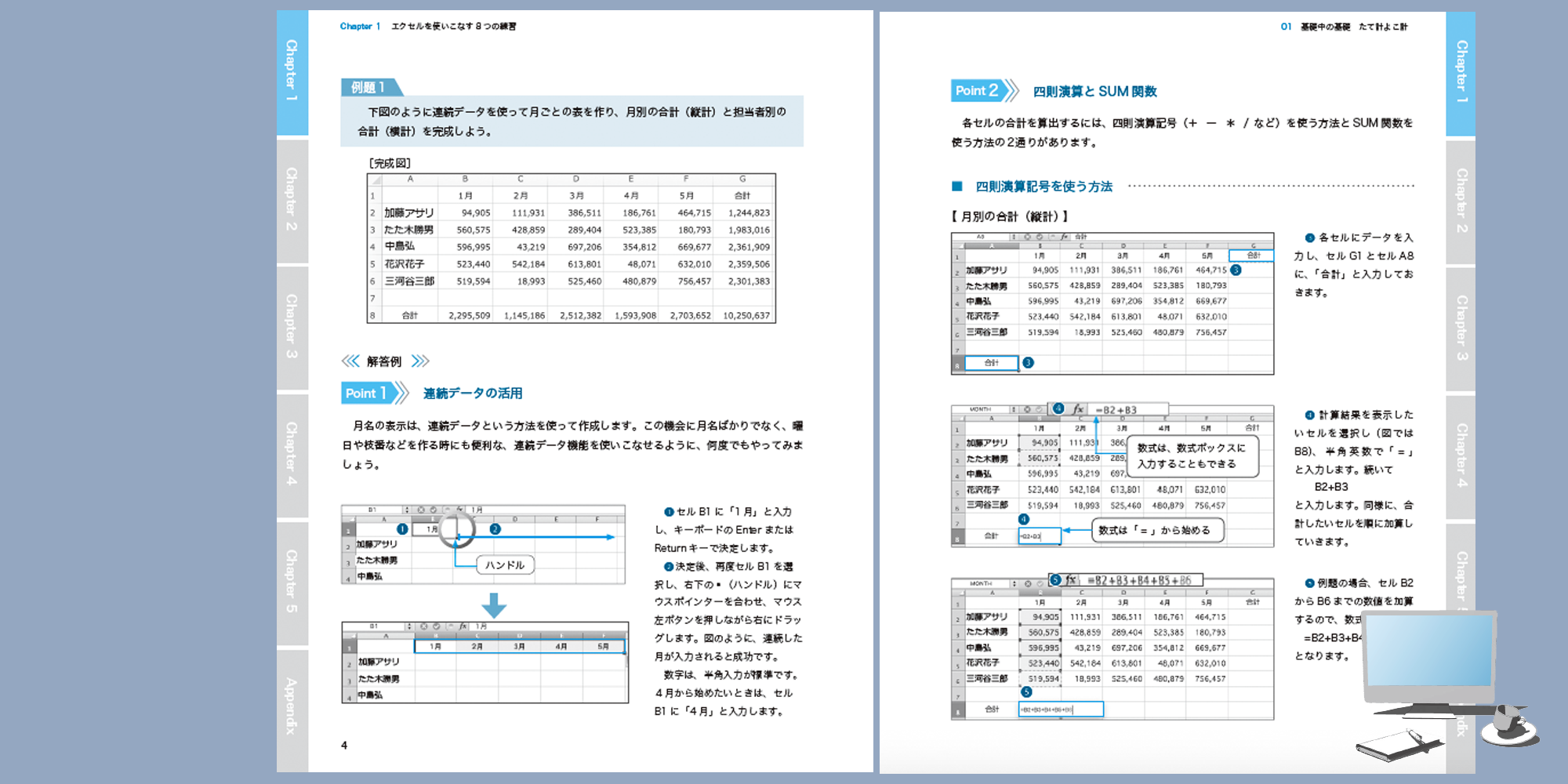Image resolution: width=1568 pixels, height=784 pixels.
Task: Click the Point 1 badge
Action: coord(366,393)
